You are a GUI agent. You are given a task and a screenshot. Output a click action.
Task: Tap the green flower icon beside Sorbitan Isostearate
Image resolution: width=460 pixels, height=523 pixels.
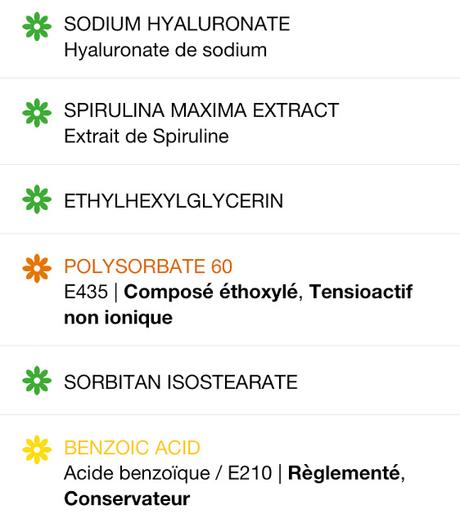click(37, 381)
